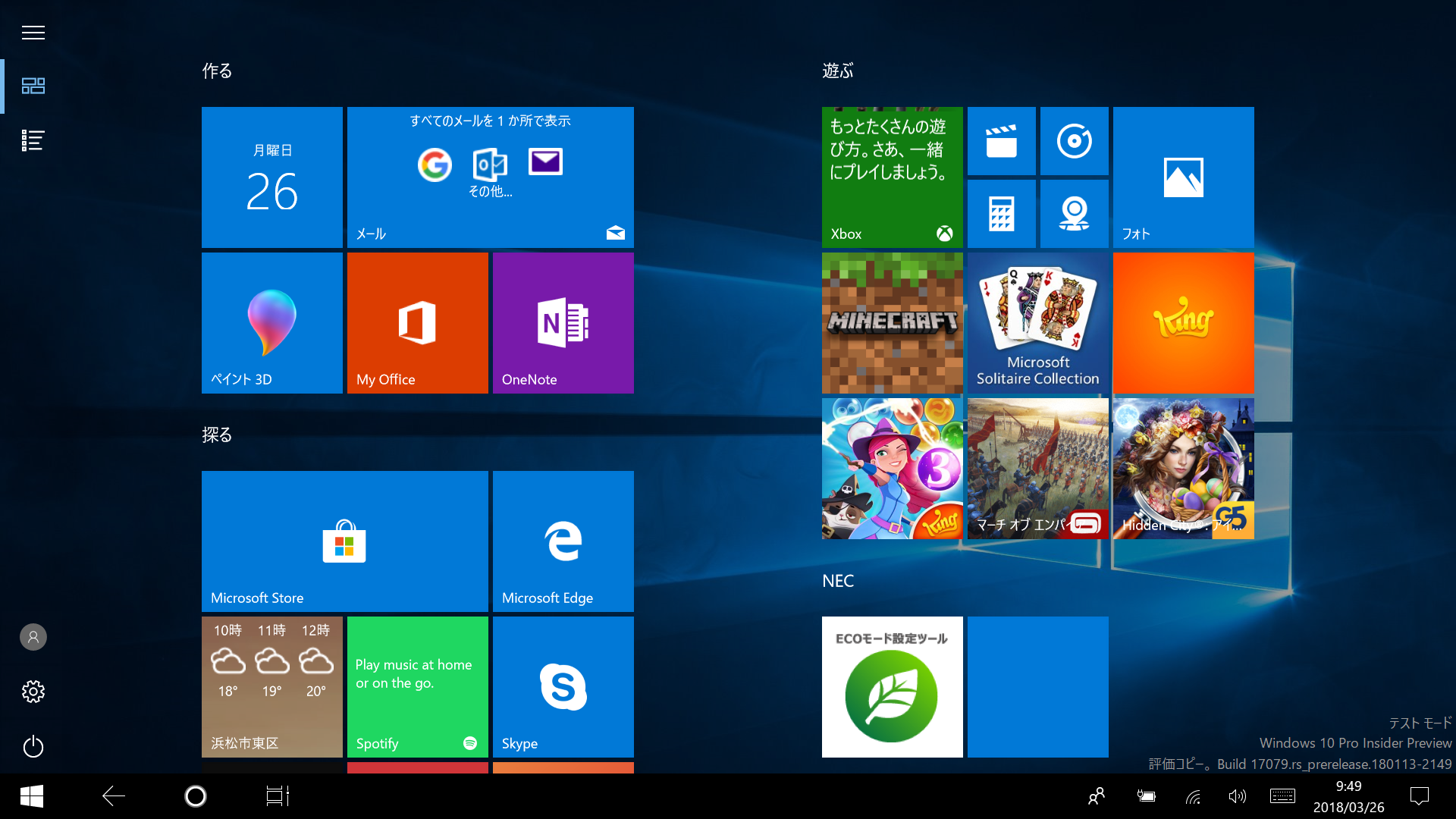
Task: Open the Mail tile
Action: pyautogui.click(x=491, y=177)
